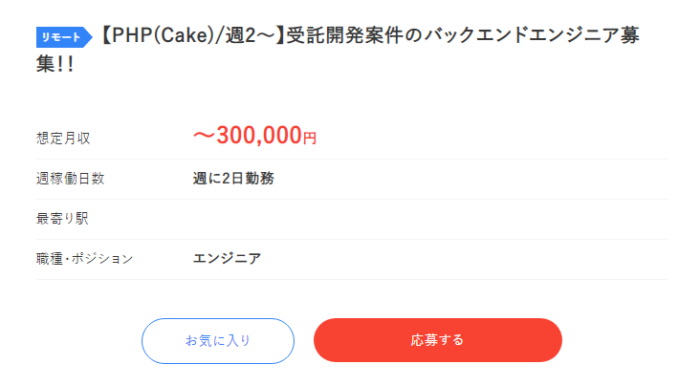700x386 pixels.
Task: Click the 【PHP(Cake)/週2～】 bracketed title part
Action: click(x=191, y=35)
